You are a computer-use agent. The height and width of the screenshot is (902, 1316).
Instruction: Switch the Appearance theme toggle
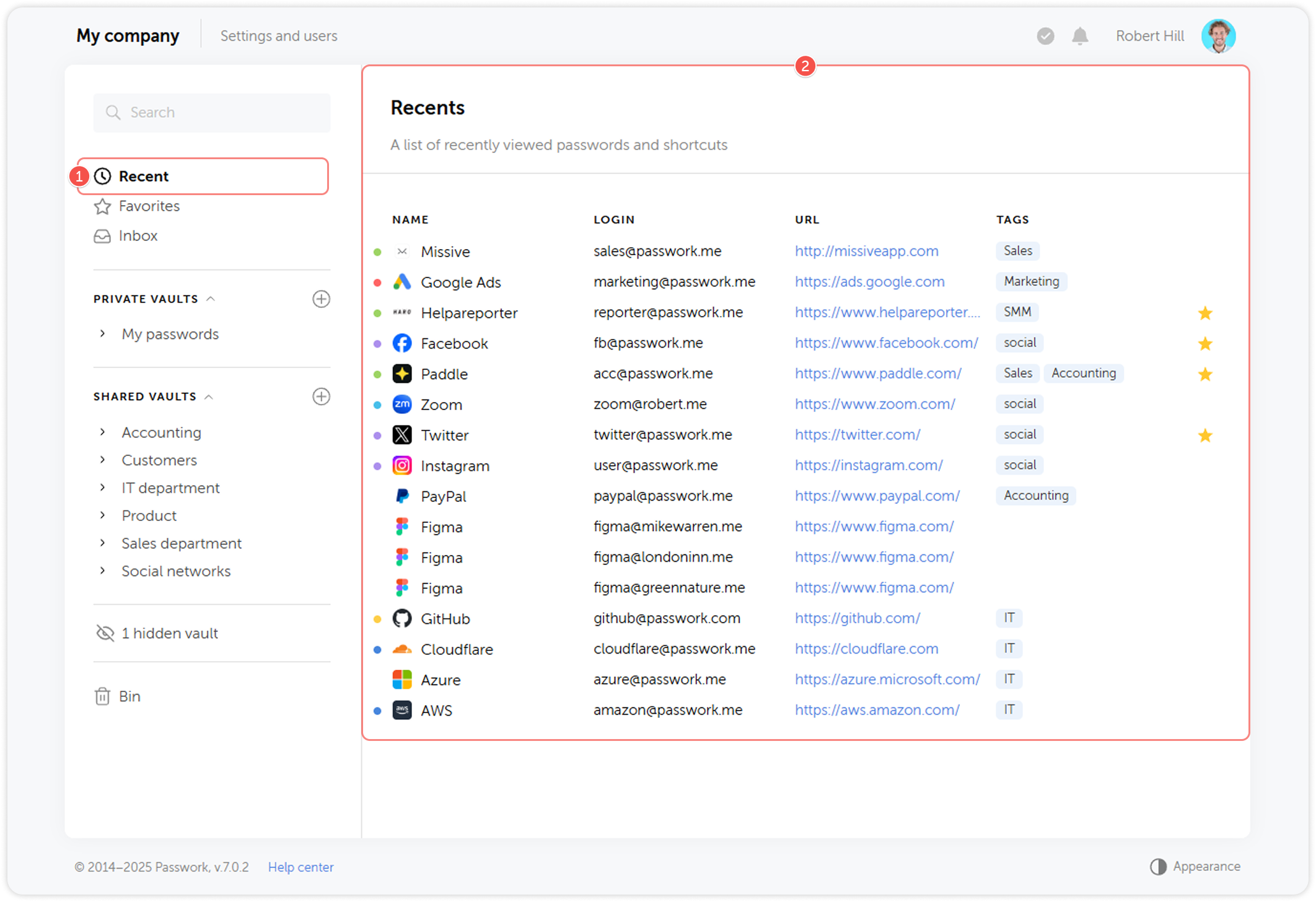point(1159,866)
